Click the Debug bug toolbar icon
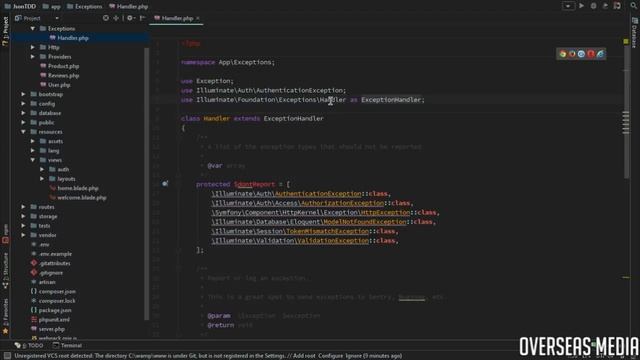This screenshot has height=360, width=640. pyautogui.click(x=593, y=6)
